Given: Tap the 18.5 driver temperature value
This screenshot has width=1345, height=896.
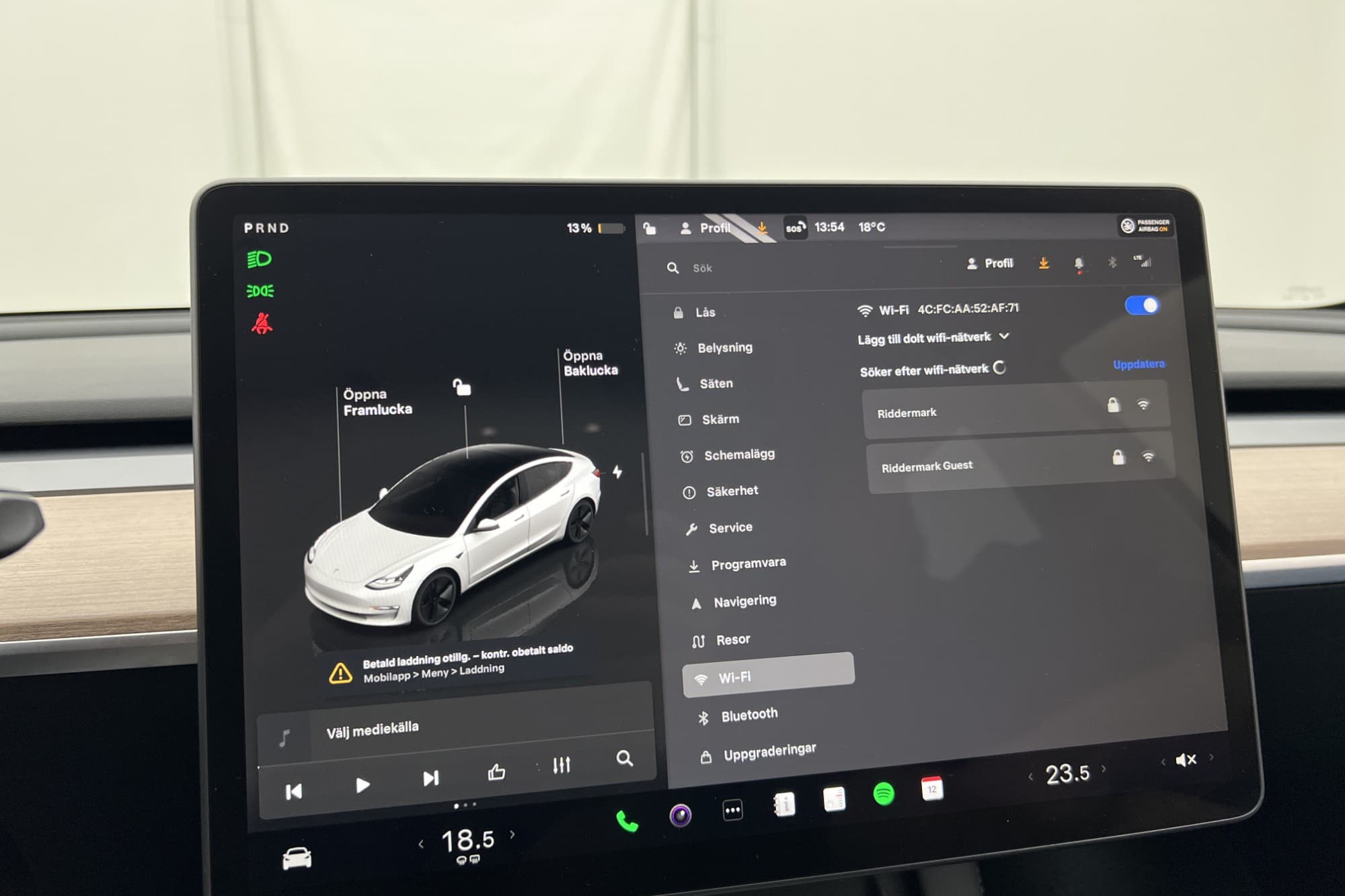Looking at the screenshot, I should 467,840.
